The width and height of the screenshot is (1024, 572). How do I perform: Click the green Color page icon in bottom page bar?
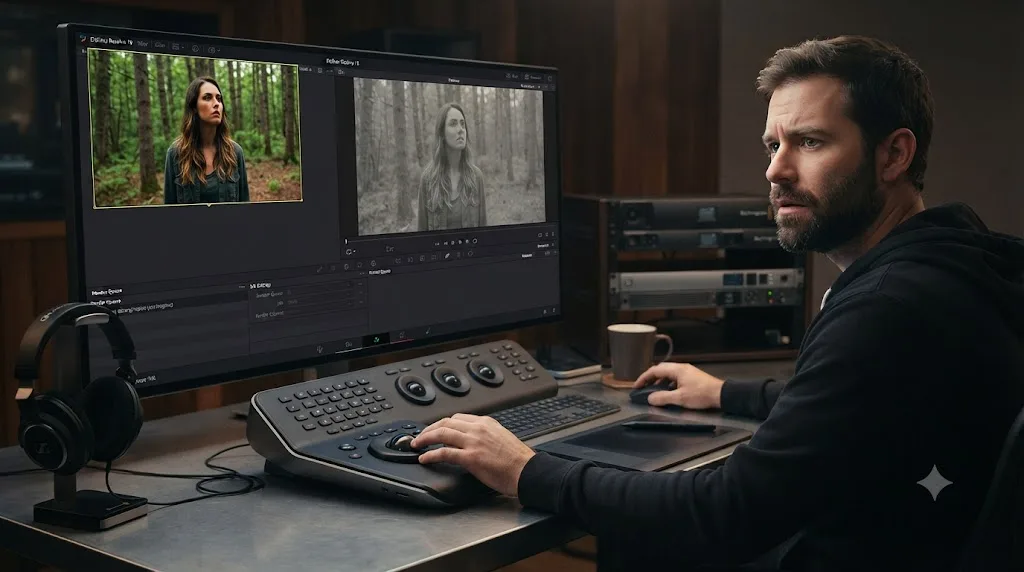pyautogui.click(x=376, y=340)
